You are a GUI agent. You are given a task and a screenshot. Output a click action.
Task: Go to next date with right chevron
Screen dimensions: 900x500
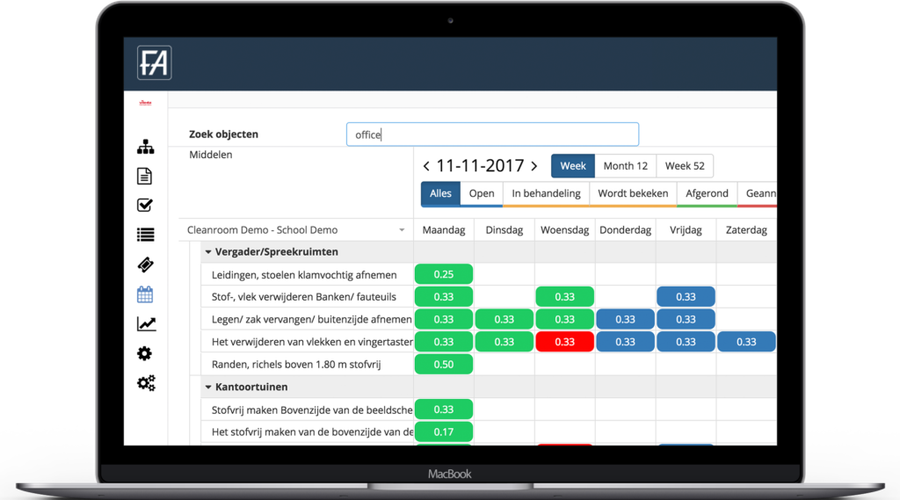coord(534,166)
